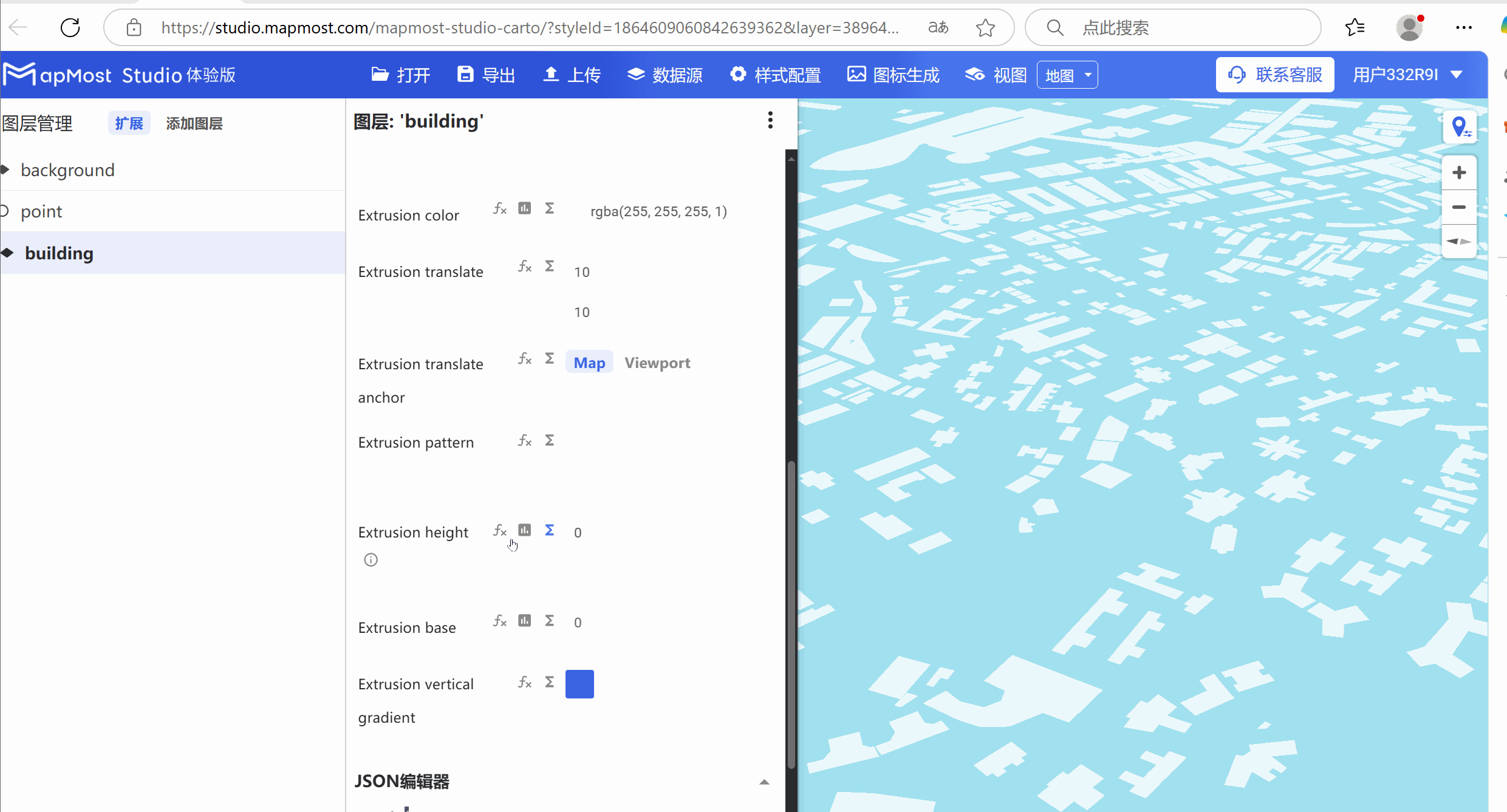The image size is (1507, 812).
Task: Switch Extrusion translate anchor to Viewport
Action: pos(657,363)
